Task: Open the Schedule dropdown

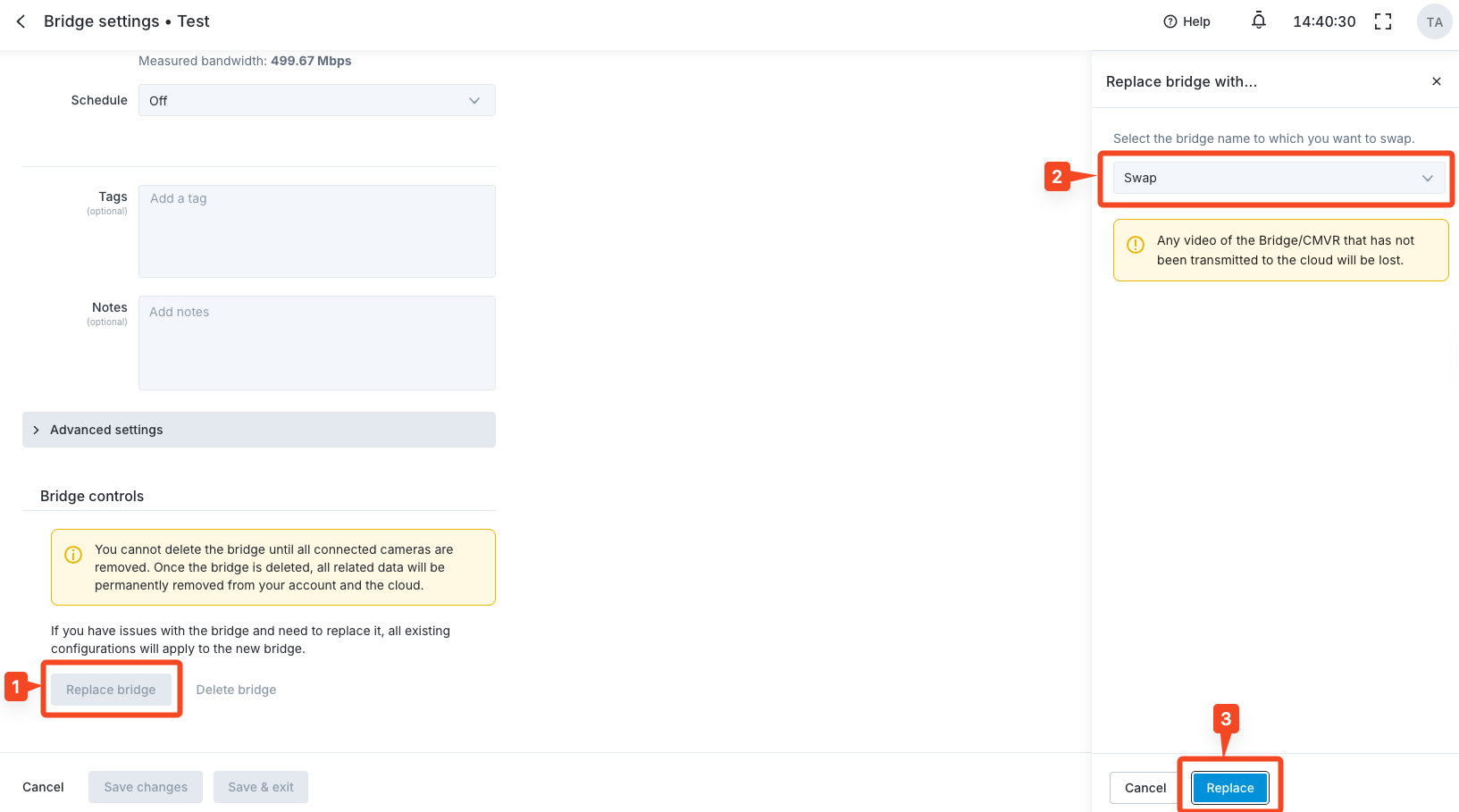Action: [316, 101]
